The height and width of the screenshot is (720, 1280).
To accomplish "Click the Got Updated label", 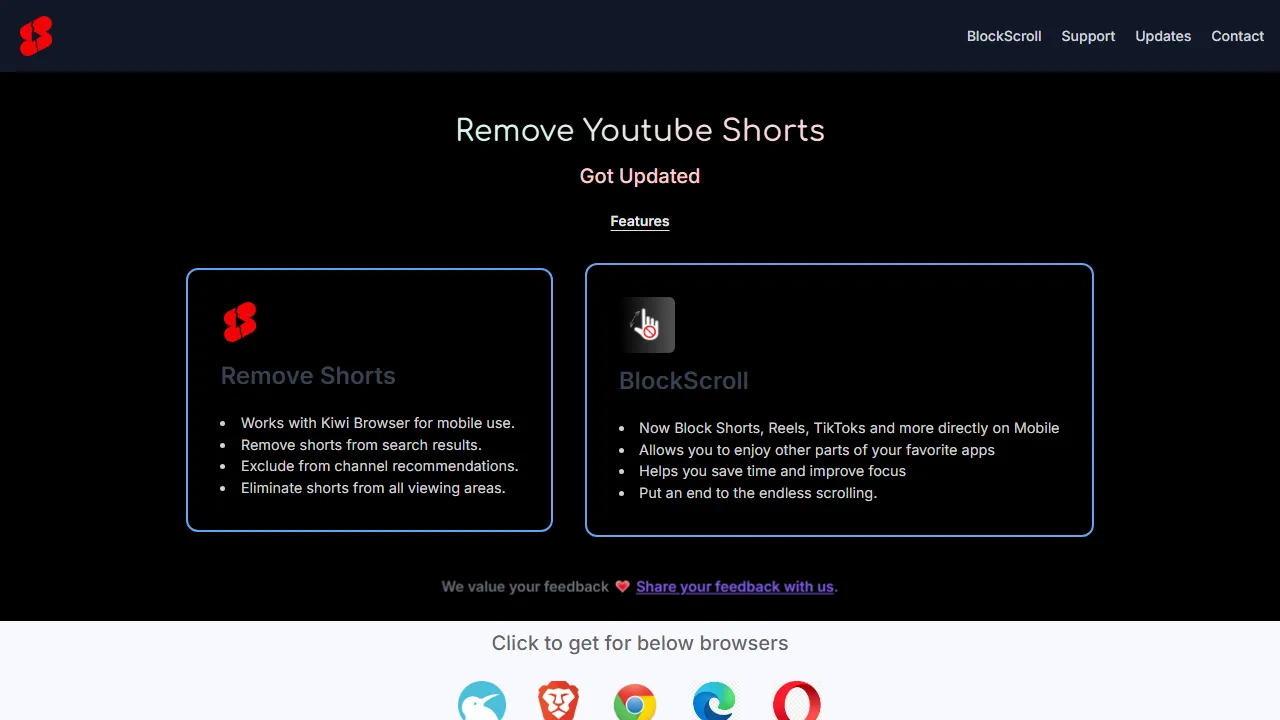I will tap(640, 176).
